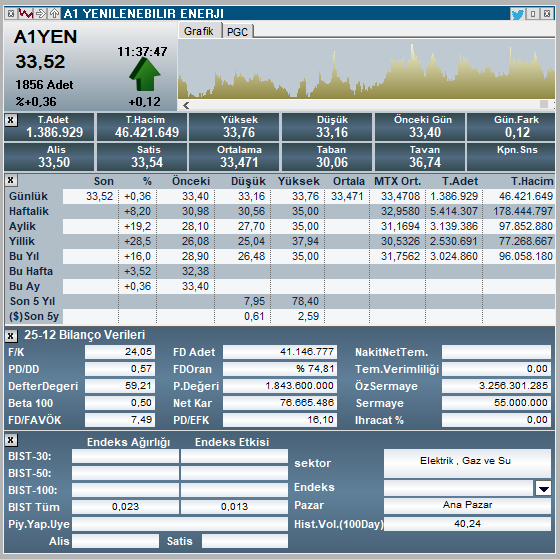Close the T.Adet summary panel with x
Screen dimensions: 560x559
point(11,120)
